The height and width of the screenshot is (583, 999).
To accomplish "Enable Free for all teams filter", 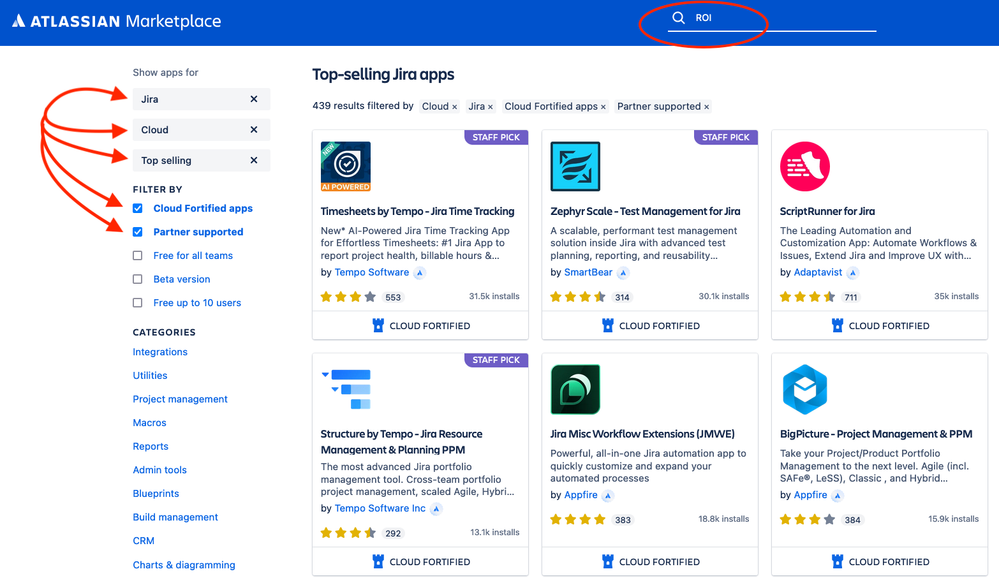I will click(x=137, y=256).
